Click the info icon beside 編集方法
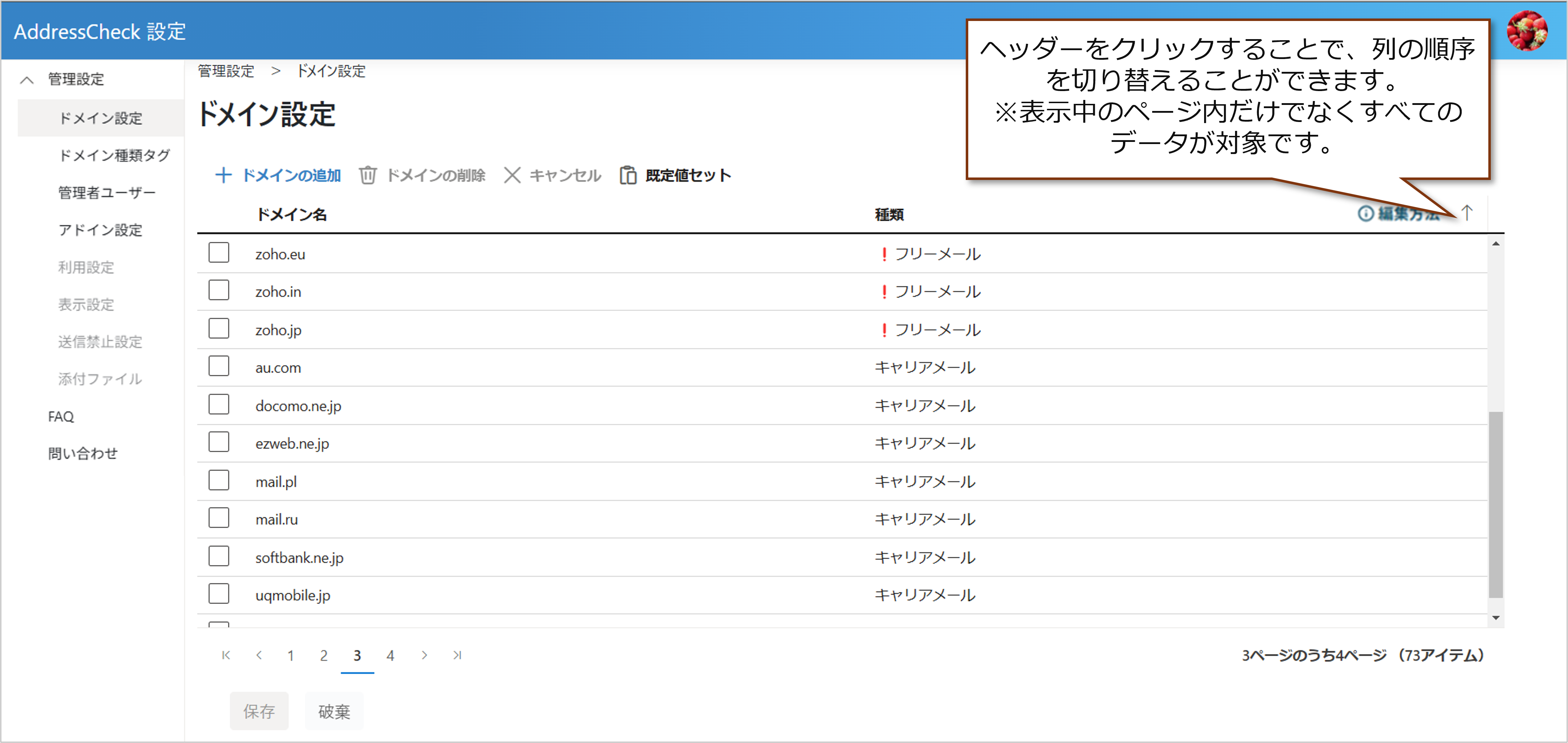The image size is (1568, 743). [1365, 214]
